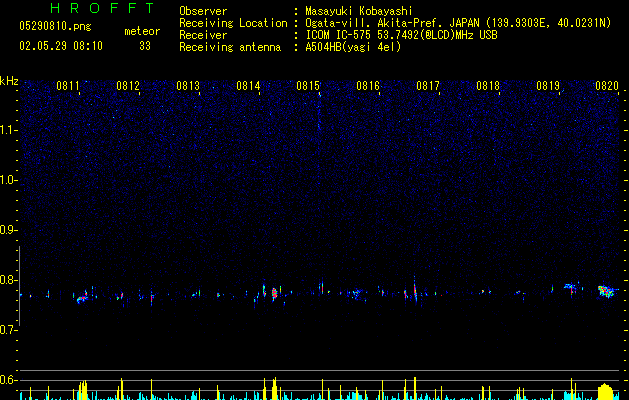Screen dimensions: 629x400
Task: Select observer name Masayuki Kobayashi
Action: tap(359, 11)
